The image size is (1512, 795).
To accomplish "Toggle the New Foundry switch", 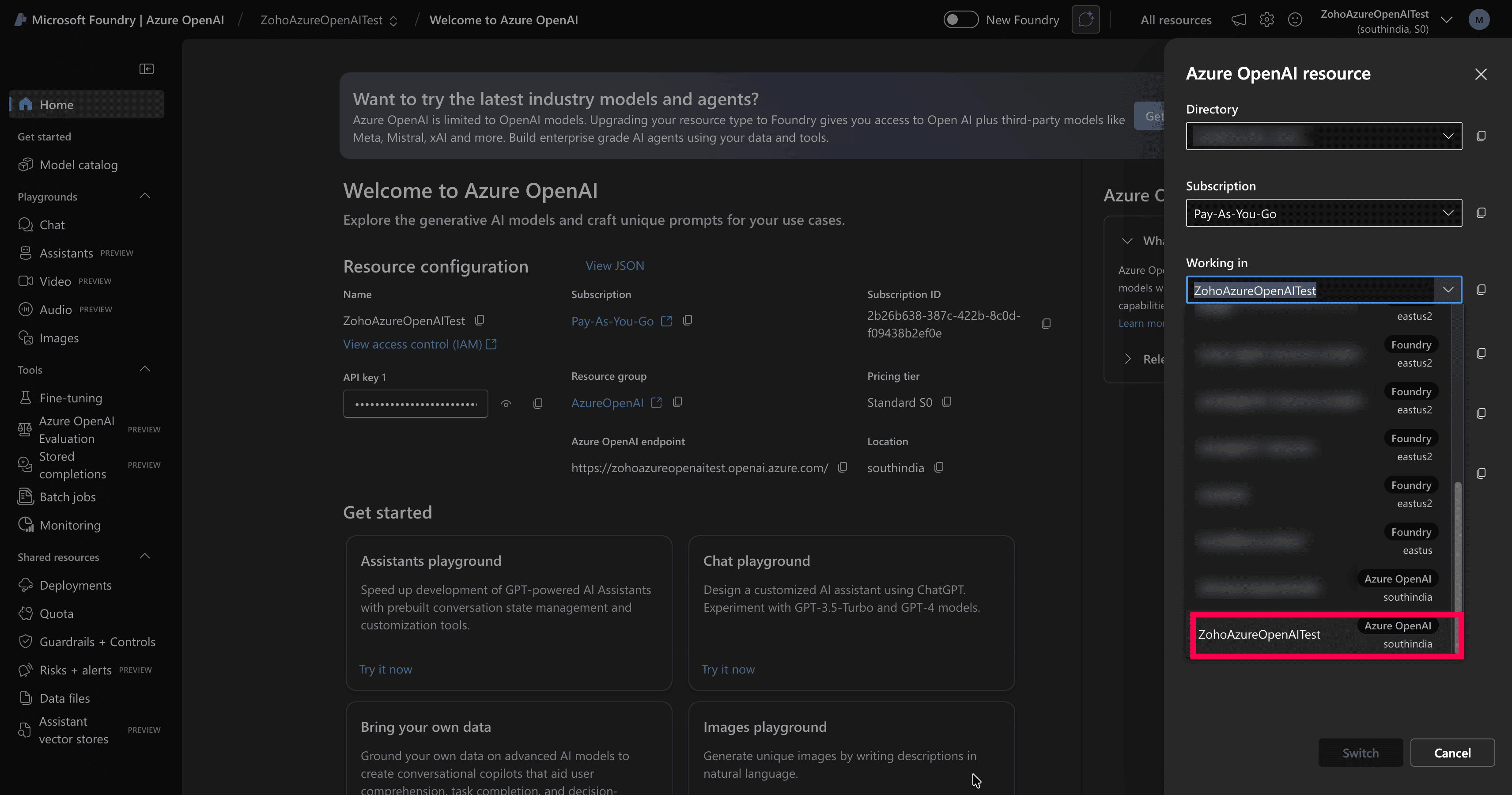I will pos(960,20).
